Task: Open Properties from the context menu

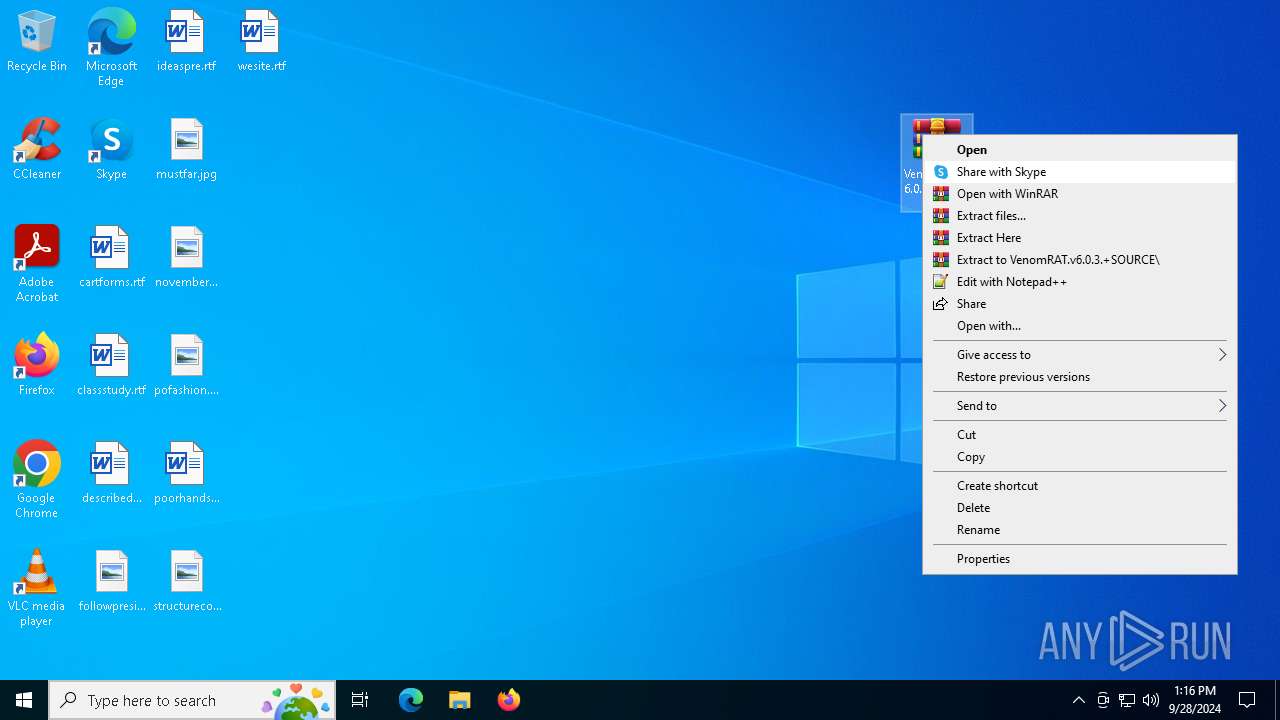Action: click(x=1080, y=559)
